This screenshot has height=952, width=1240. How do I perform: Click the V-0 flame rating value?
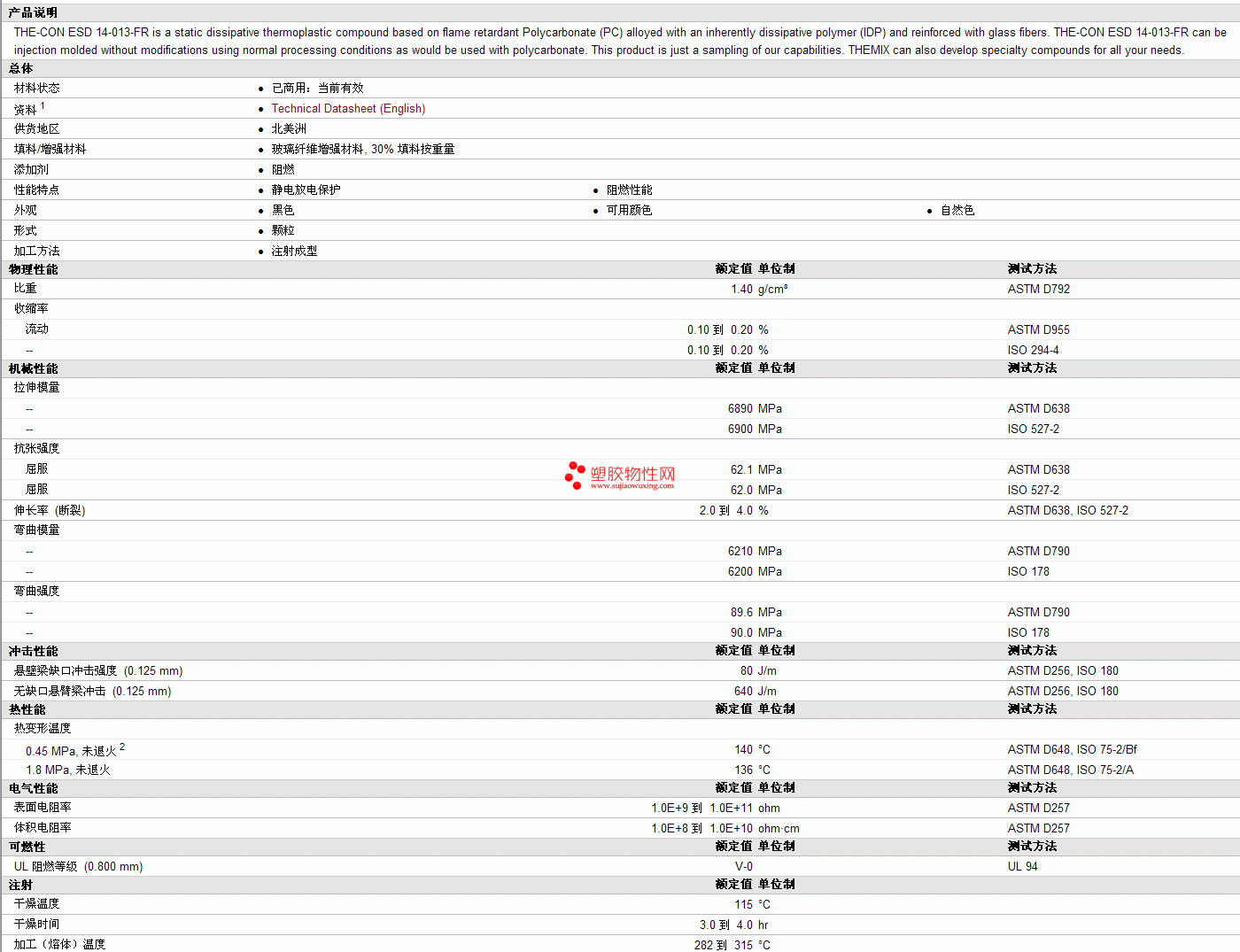point(744,866)
